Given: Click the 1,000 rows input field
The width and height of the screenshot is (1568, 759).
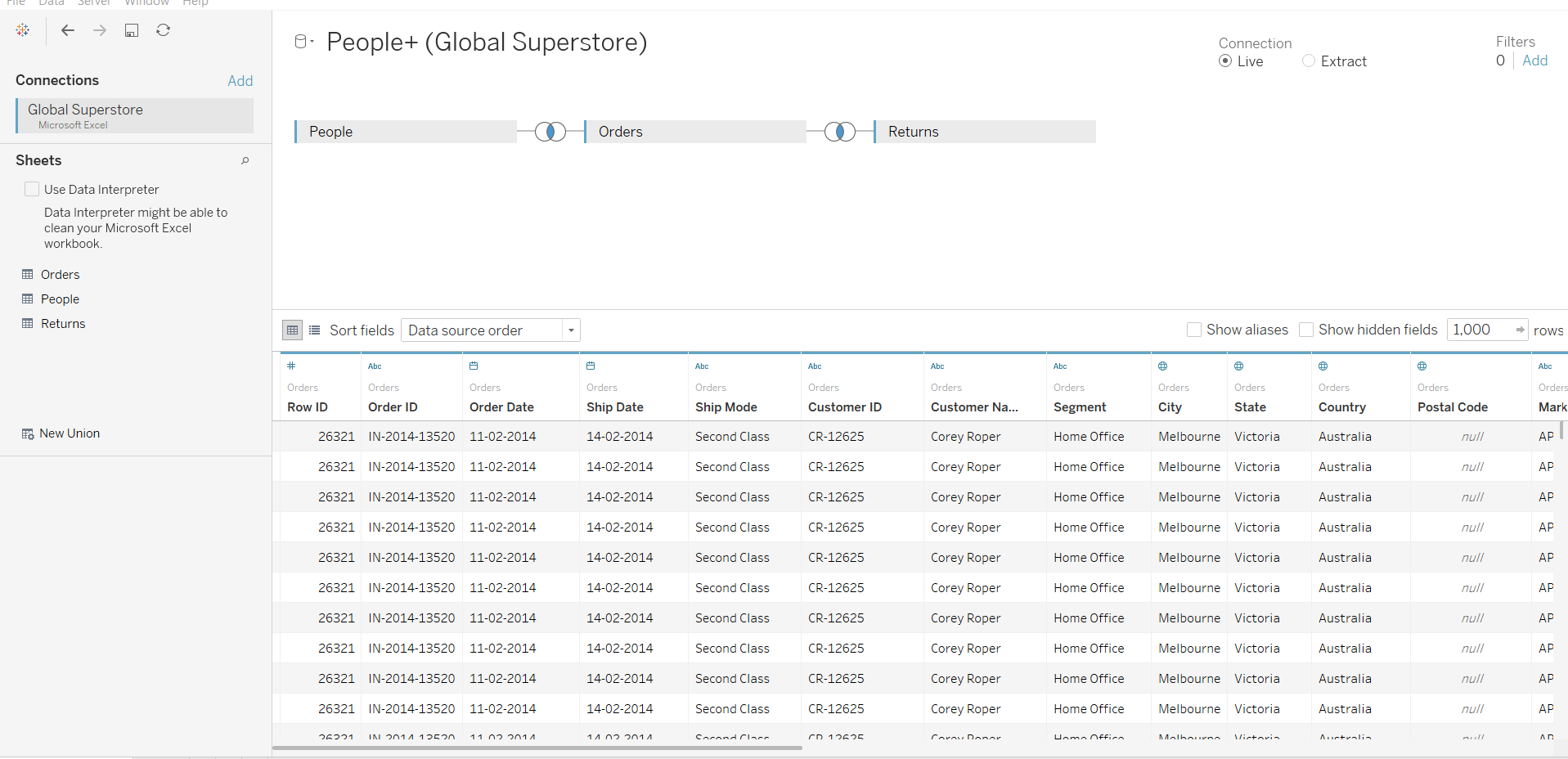Looking at the screenshot, I should point(1480,330).
